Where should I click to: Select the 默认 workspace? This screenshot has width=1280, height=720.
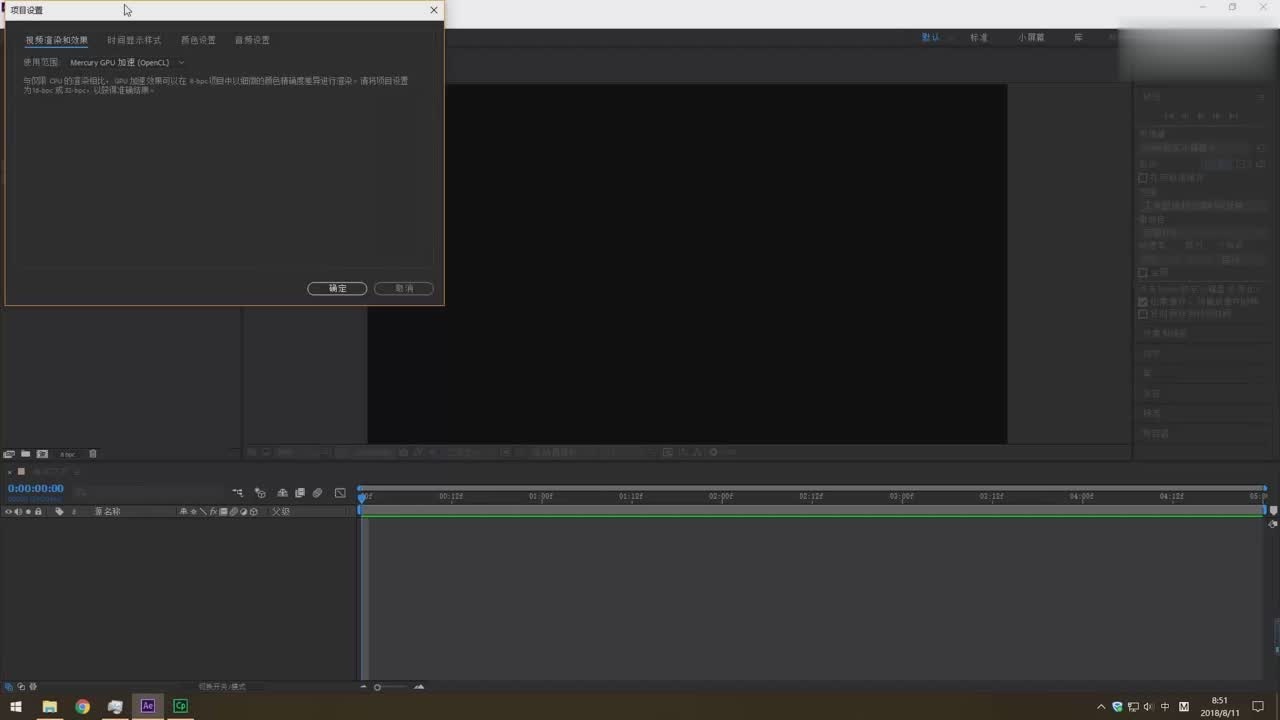931,37
